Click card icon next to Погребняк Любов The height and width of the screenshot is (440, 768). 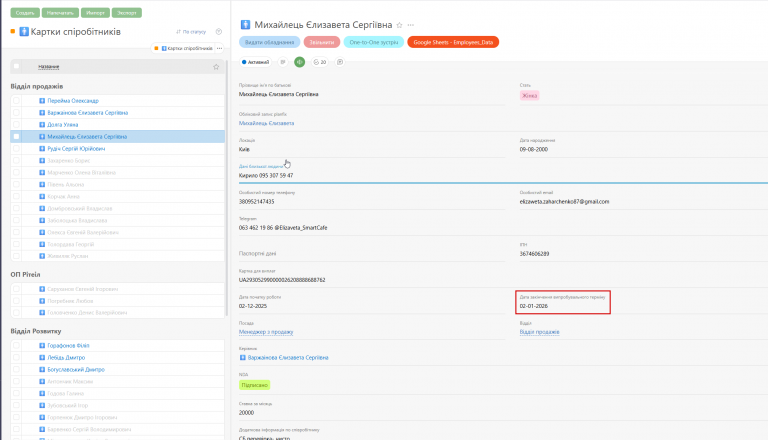42,301
